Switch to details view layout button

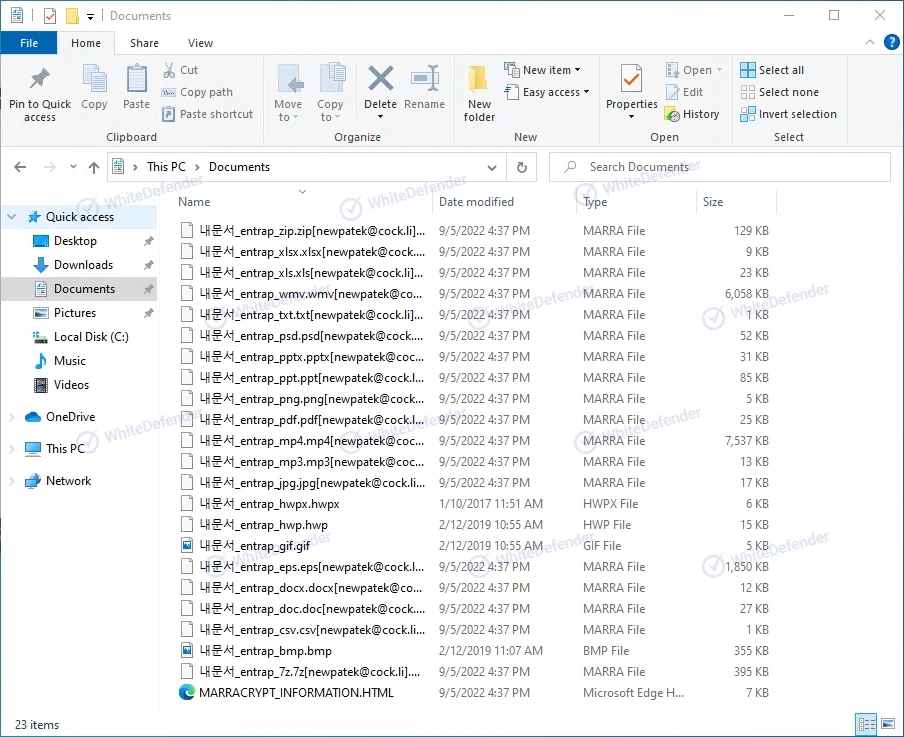[x=866, y=724]
